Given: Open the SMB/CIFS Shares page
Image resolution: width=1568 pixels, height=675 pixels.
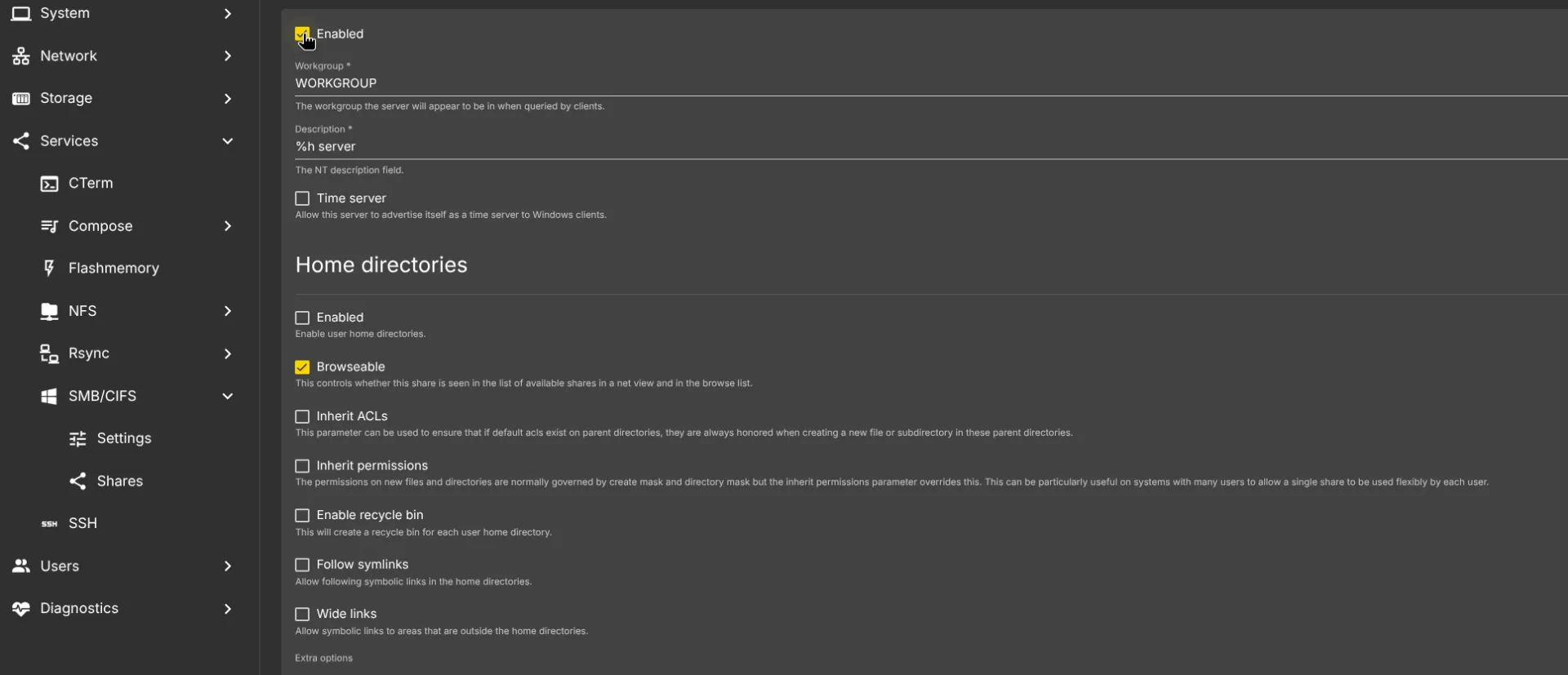Looking at the screenshot, I should click(x=119, y=482).
